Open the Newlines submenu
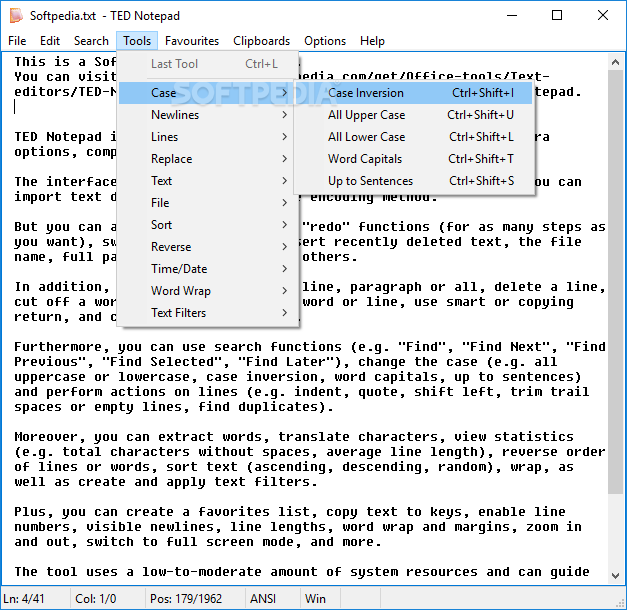 click(207, 115)
